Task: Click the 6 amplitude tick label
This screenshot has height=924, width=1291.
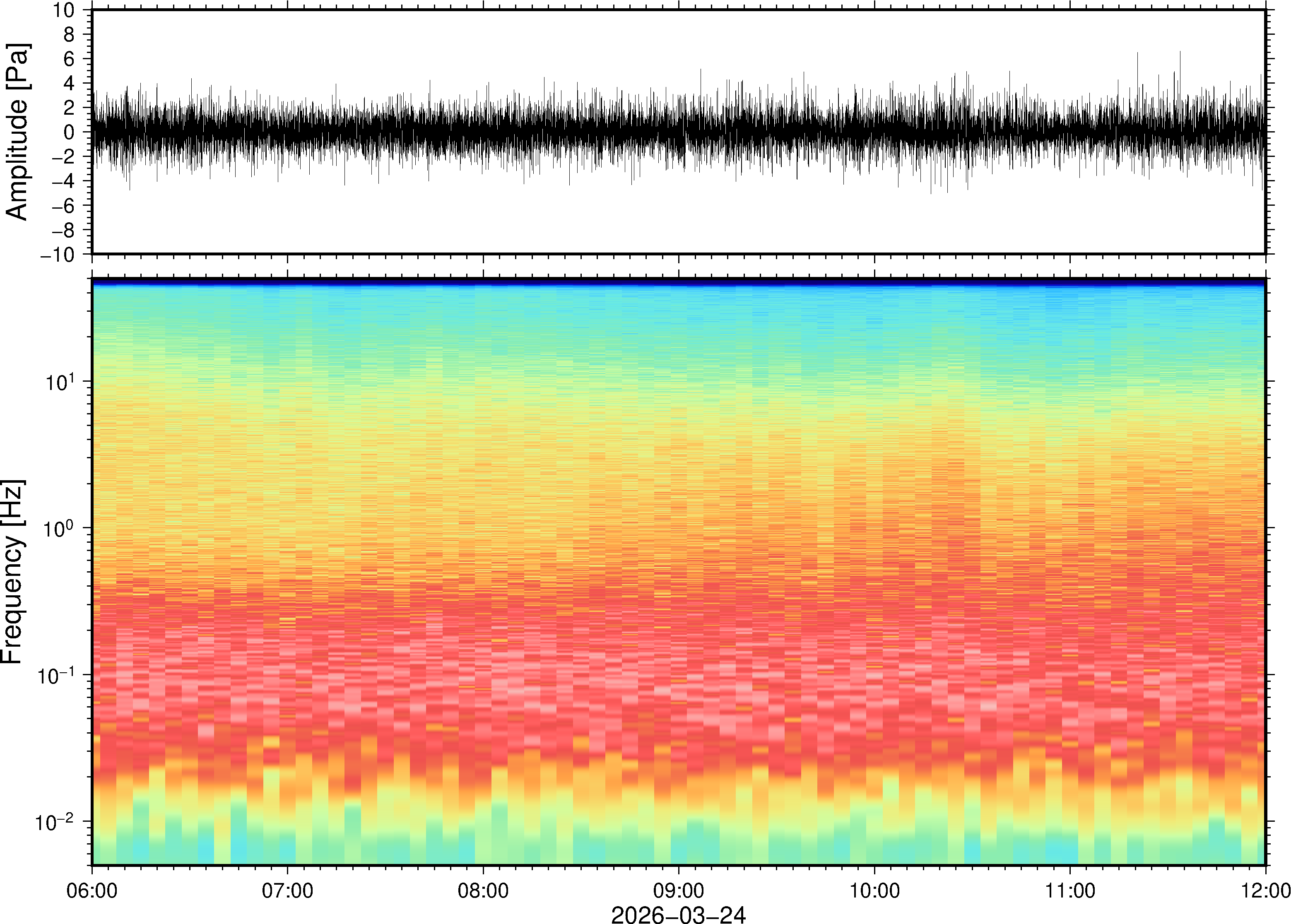Action: (70, 59)
